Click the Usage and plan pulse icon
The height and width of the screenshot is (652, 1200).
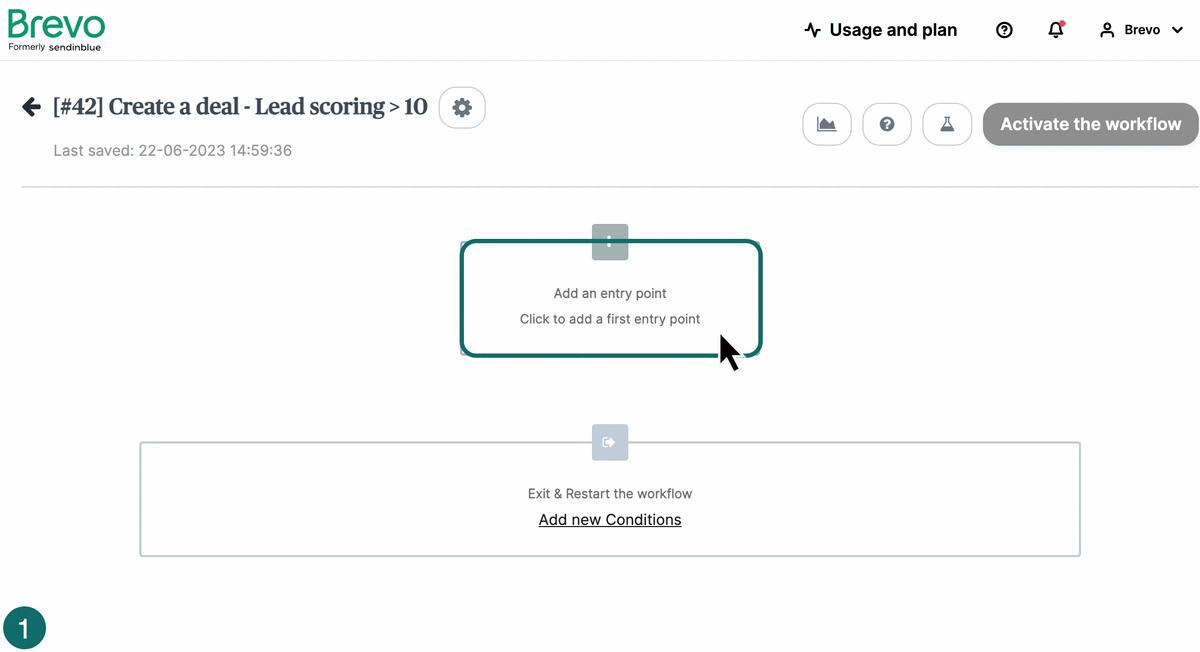tap(812, 30)
